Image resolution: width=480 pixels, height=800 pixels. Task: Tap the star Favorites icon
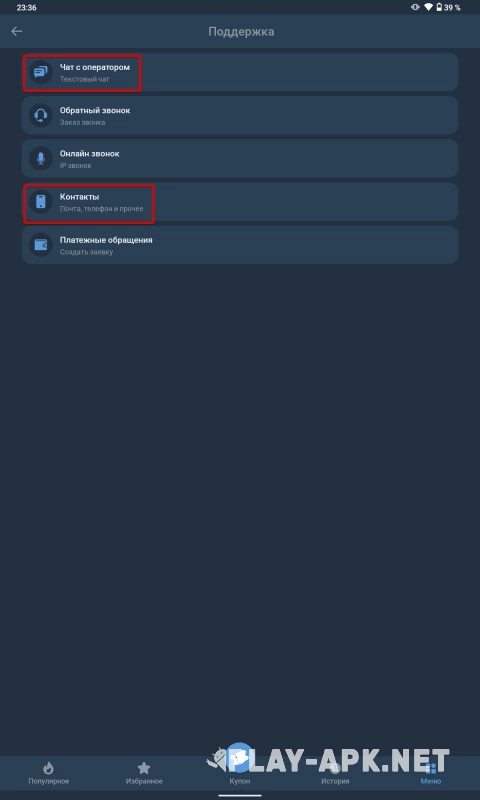[x=144, y=768]
